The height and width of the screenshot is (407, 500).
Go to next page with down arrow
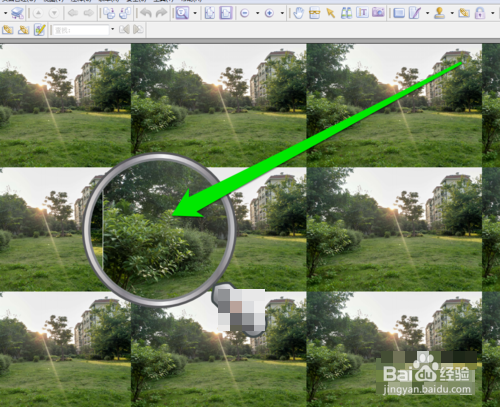[54, 13]
